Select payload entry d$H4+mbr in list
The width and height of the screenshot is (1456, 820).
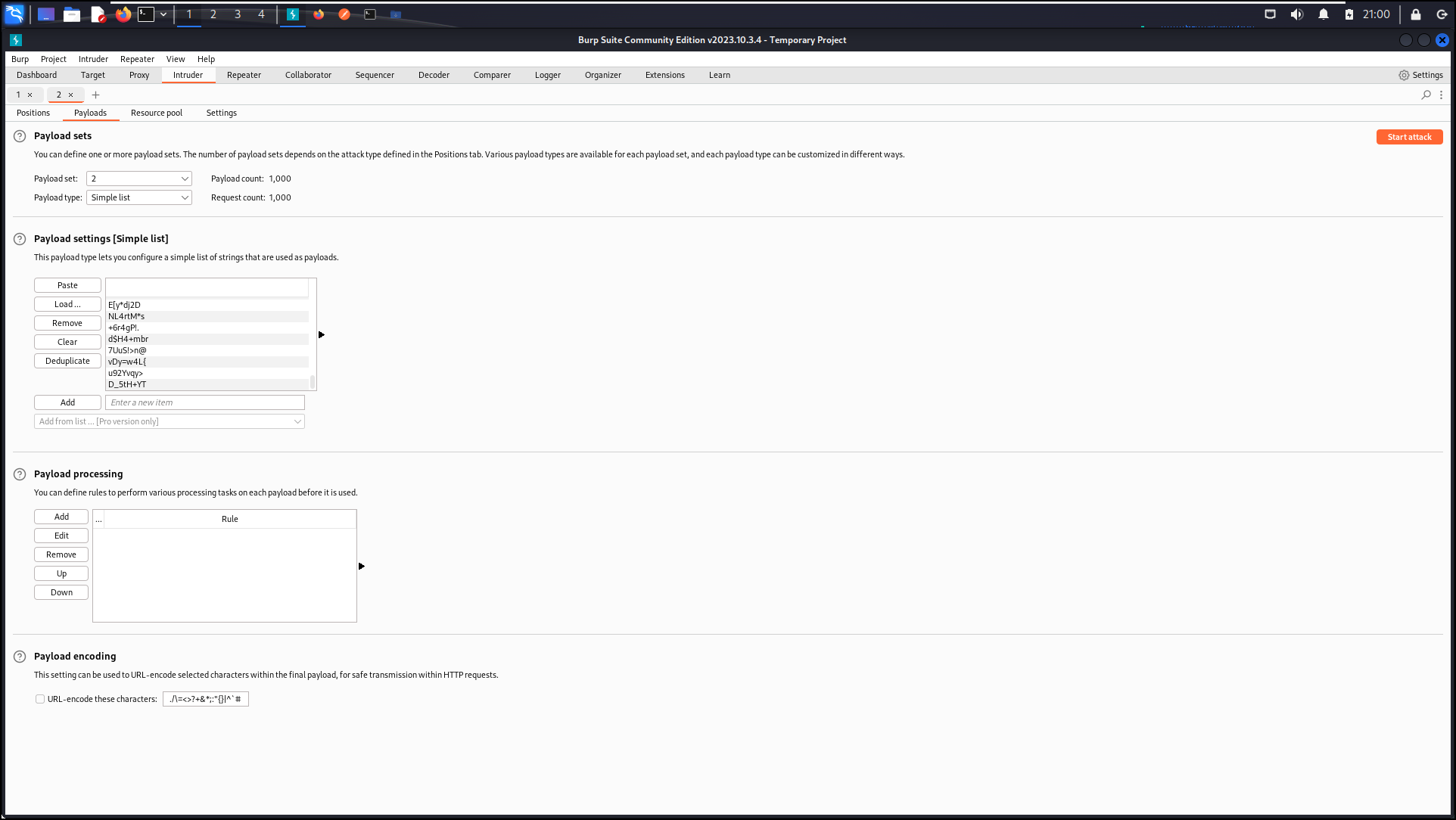coord(207,339)
